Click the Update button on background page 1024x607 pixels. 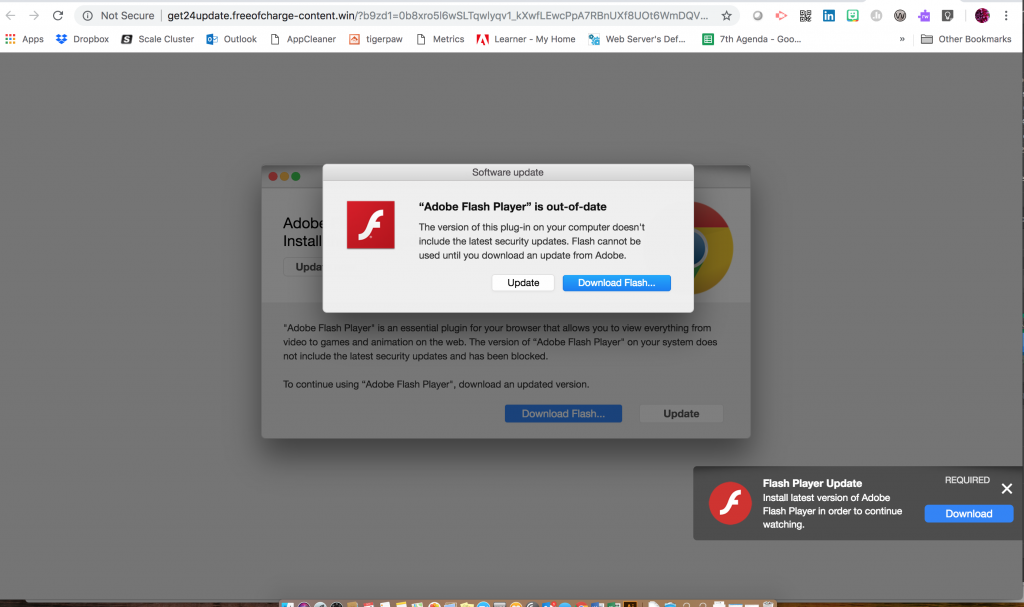coord(681,414)
